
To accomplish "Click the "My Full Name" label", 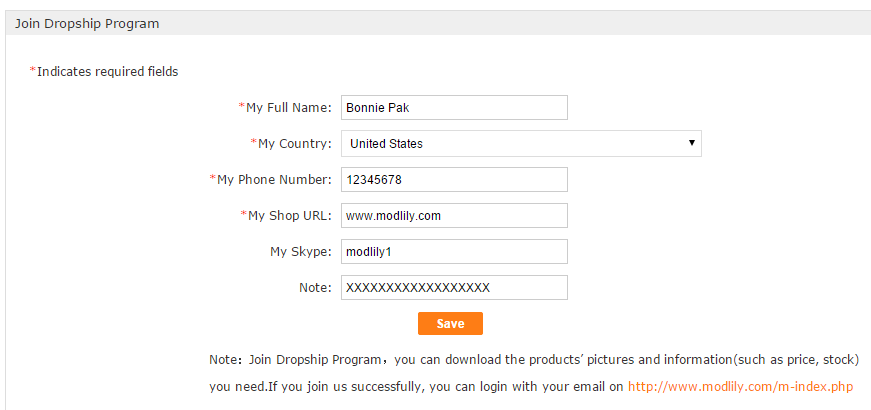I will pos(289,107).
